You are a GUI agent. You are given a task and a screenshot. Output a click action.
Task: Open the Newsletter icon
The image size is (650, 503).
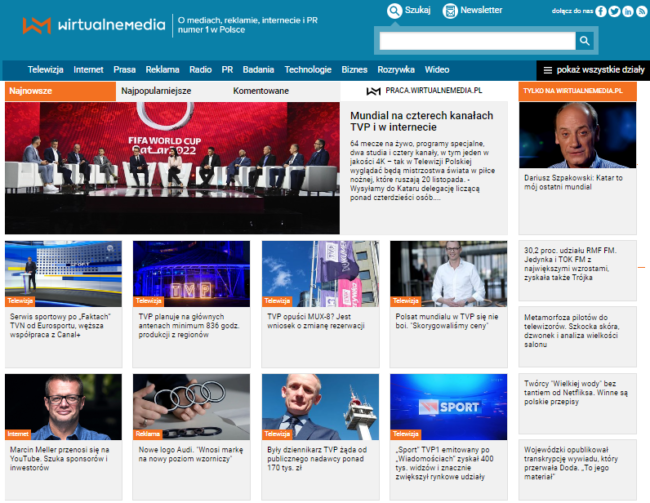point(450,10)
